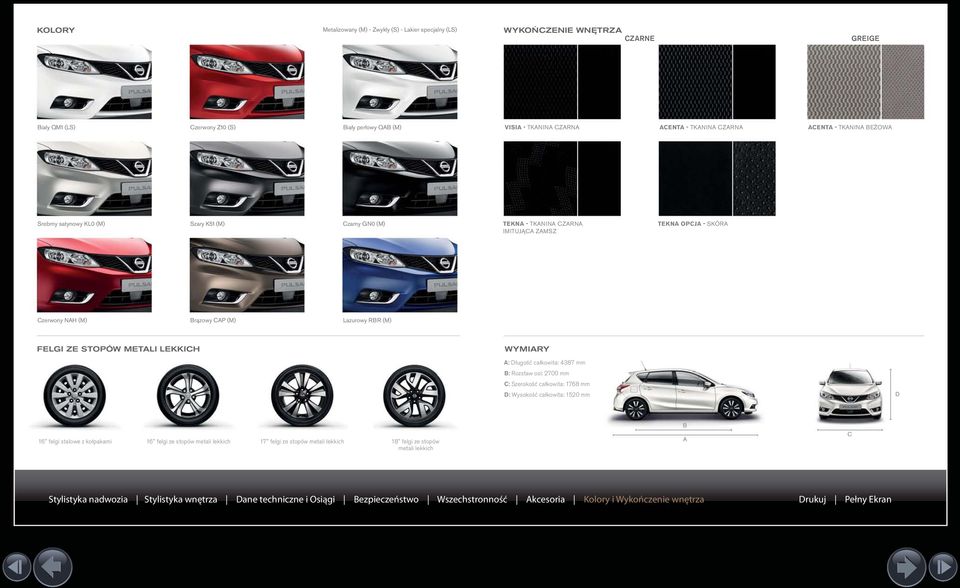Screen dimensions: 960x588
Task: Select the Biały perłowy QAB car image
Action: [x=400, y=81]
